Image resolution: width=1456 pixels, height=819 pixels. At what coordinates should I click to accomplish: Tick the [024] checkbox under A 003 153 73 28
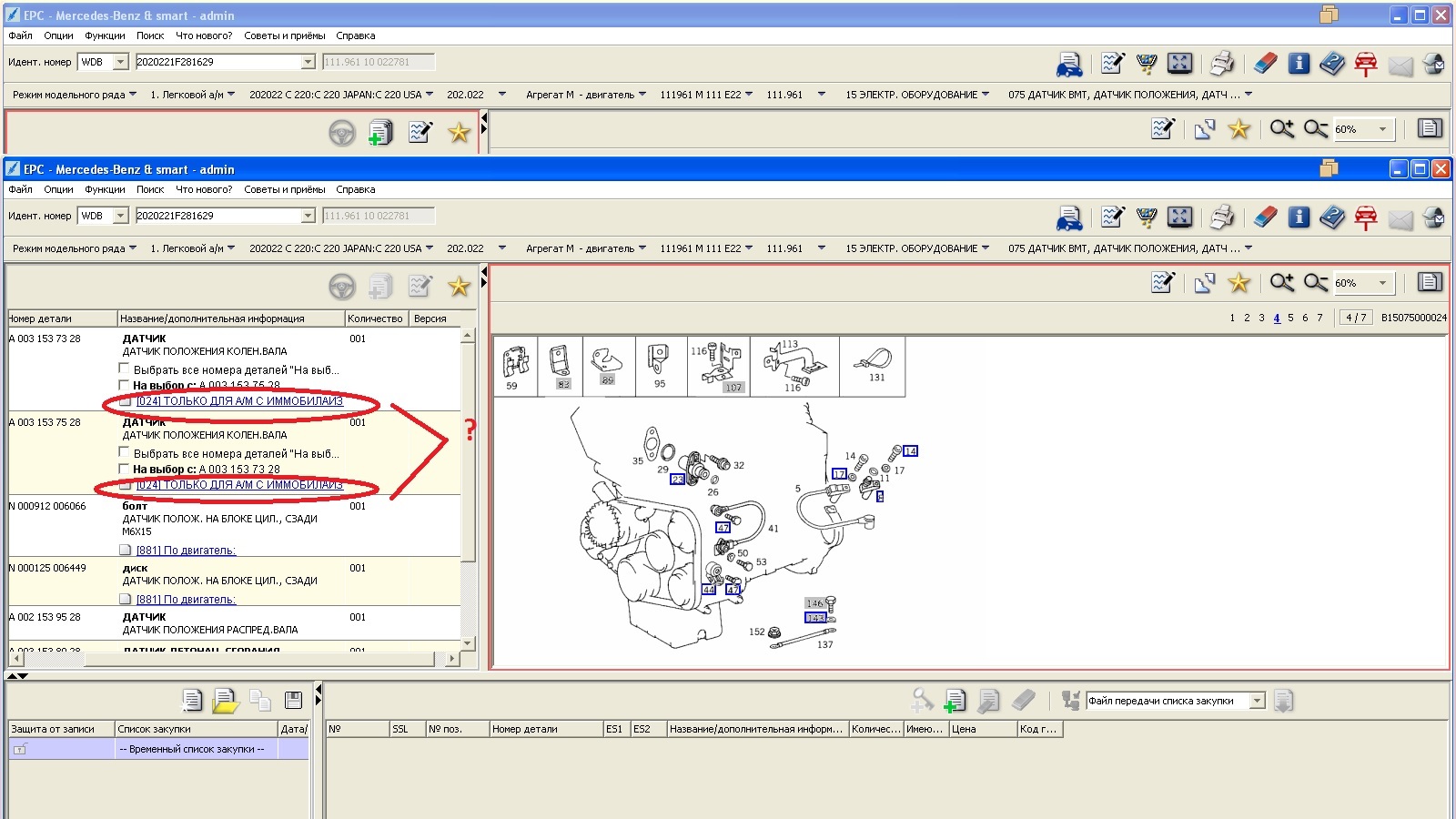click(x=126, y=401)
